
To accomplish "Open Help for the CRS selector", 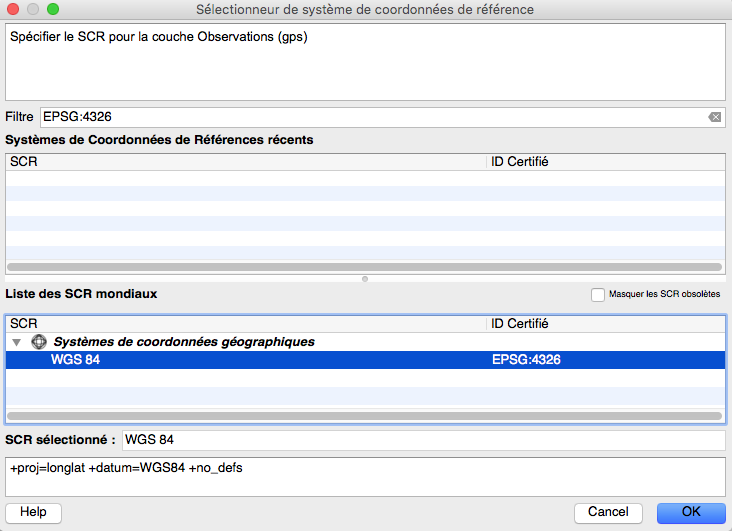I will (x=33, y=512).
